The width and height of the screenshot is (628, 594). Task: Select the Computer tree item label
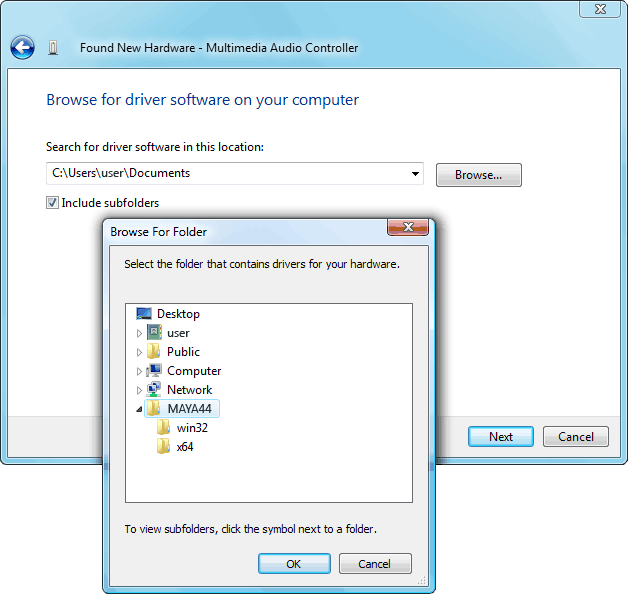(x=194, y=371)
